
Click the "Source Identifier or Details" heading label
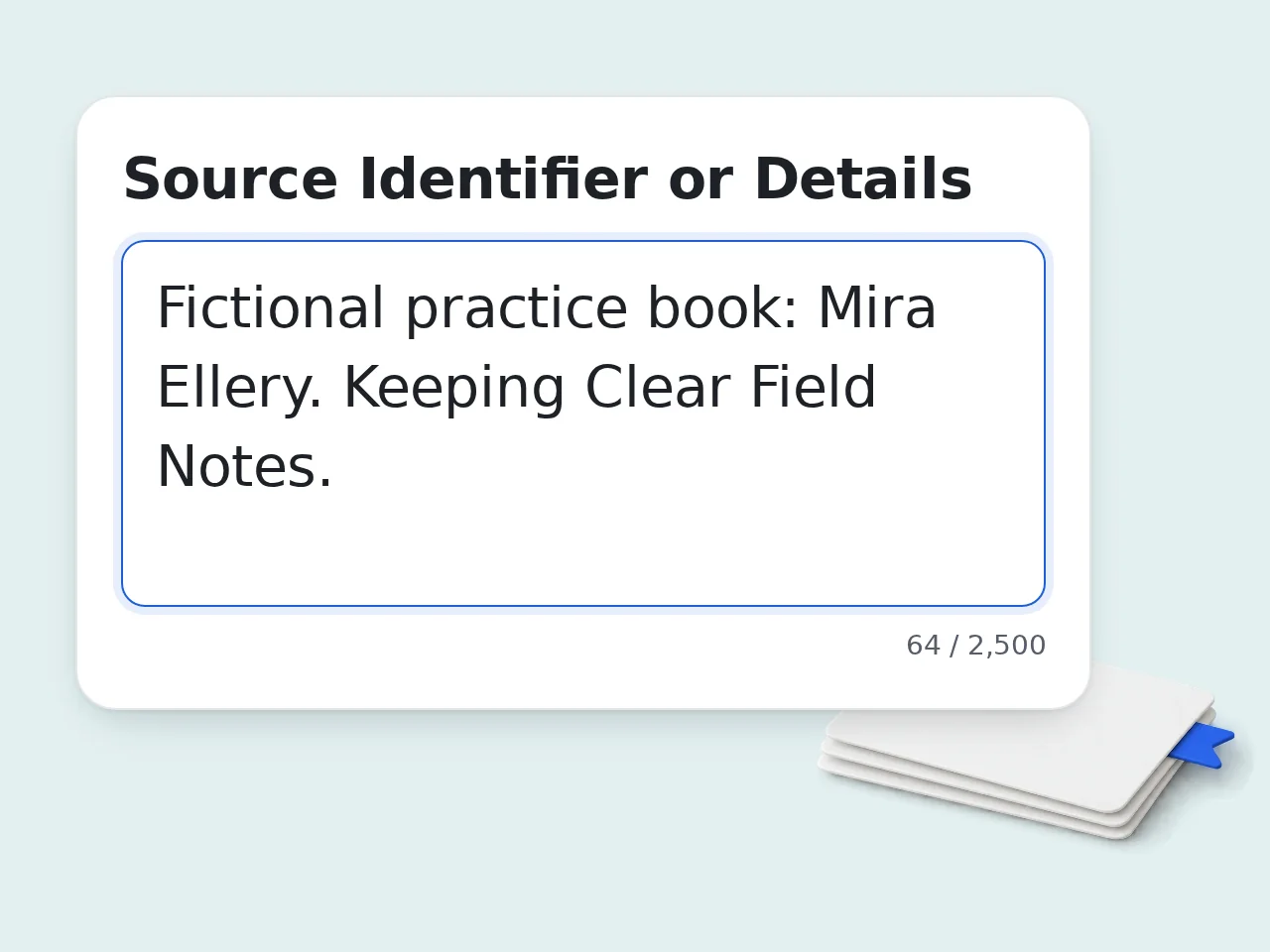pyautogui.click(x=548, y=179)
